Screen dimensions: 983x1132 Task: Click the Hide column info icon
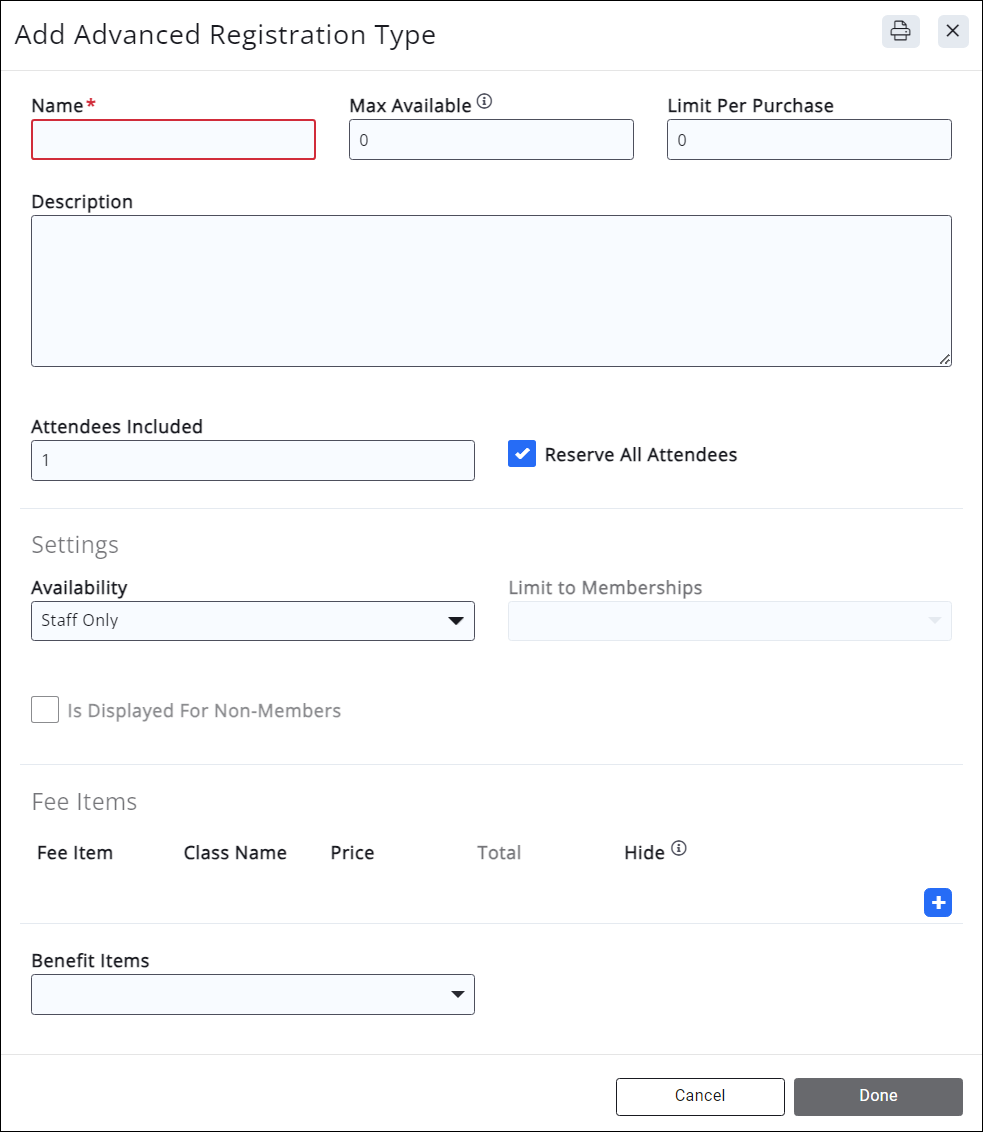point(679,849)
